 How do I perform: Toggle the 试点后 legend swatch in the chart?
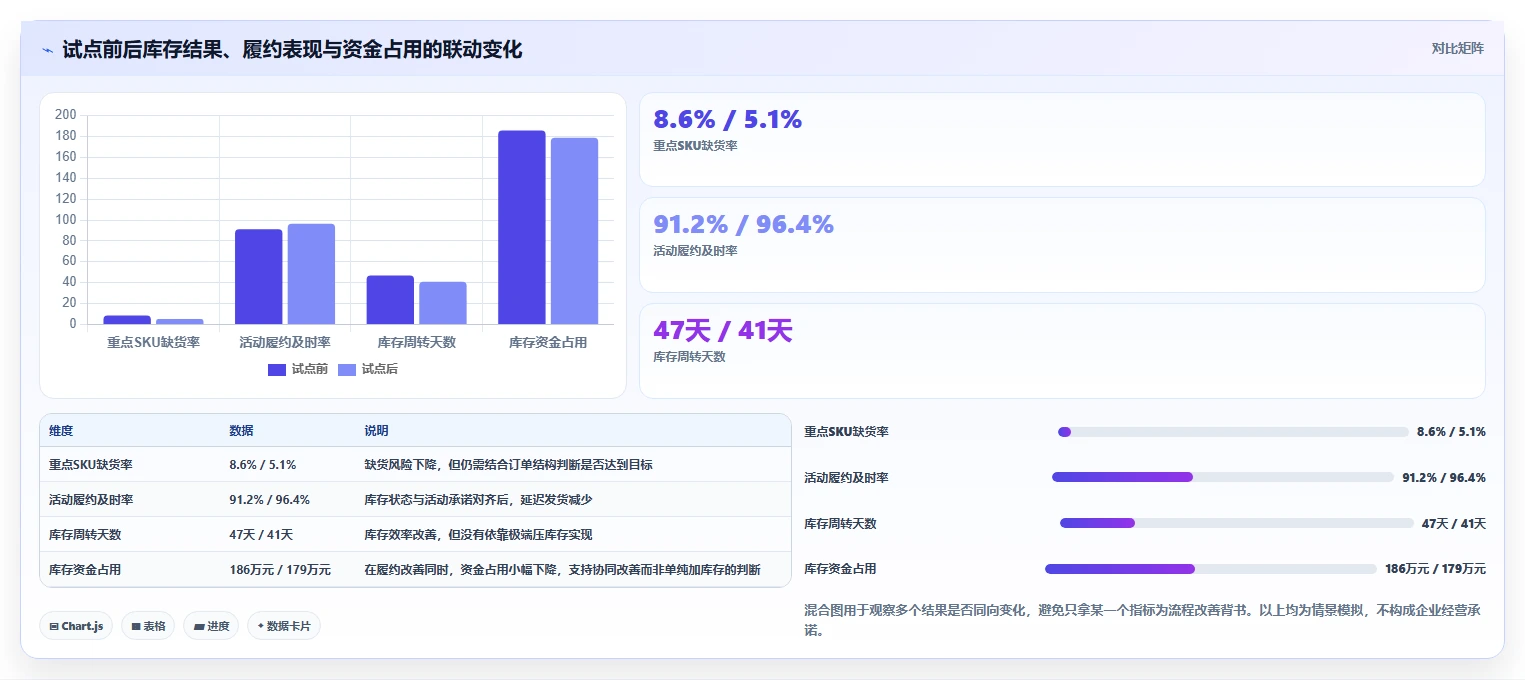pos(347,370)
